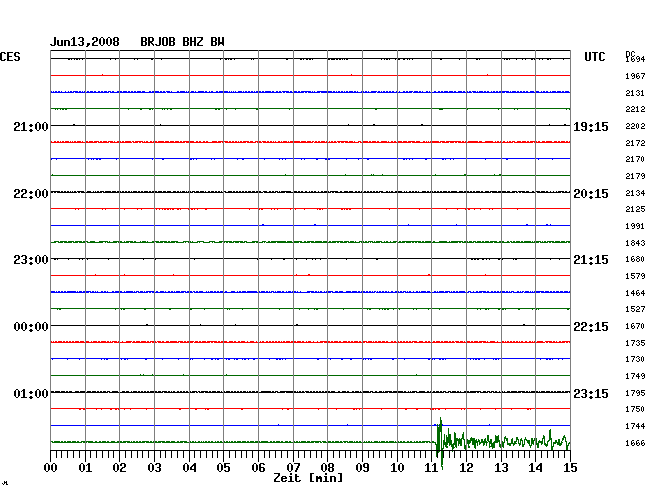Click the DC value 2131

(x=635, y=93)
